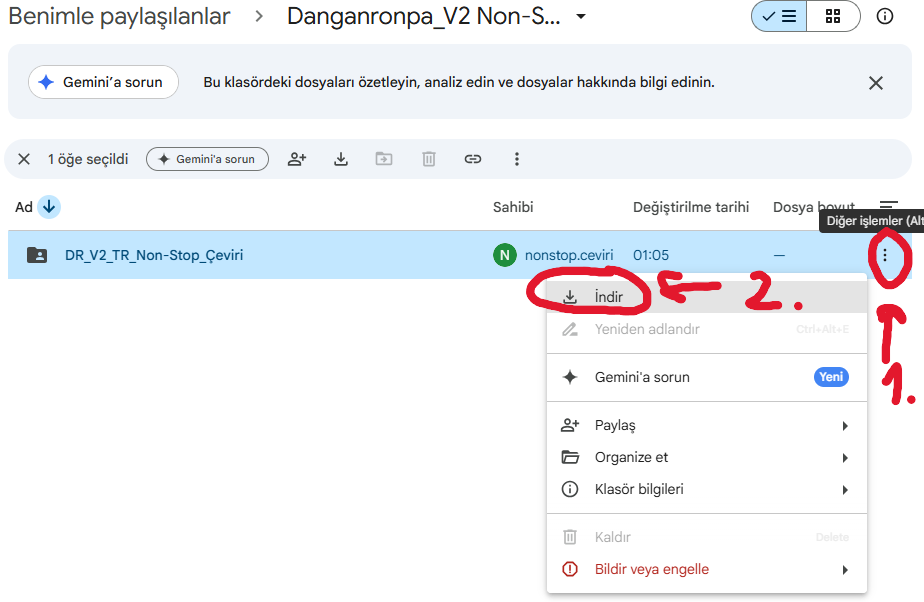Expand the arrow beside Organize et

click(x=845, y=458)
